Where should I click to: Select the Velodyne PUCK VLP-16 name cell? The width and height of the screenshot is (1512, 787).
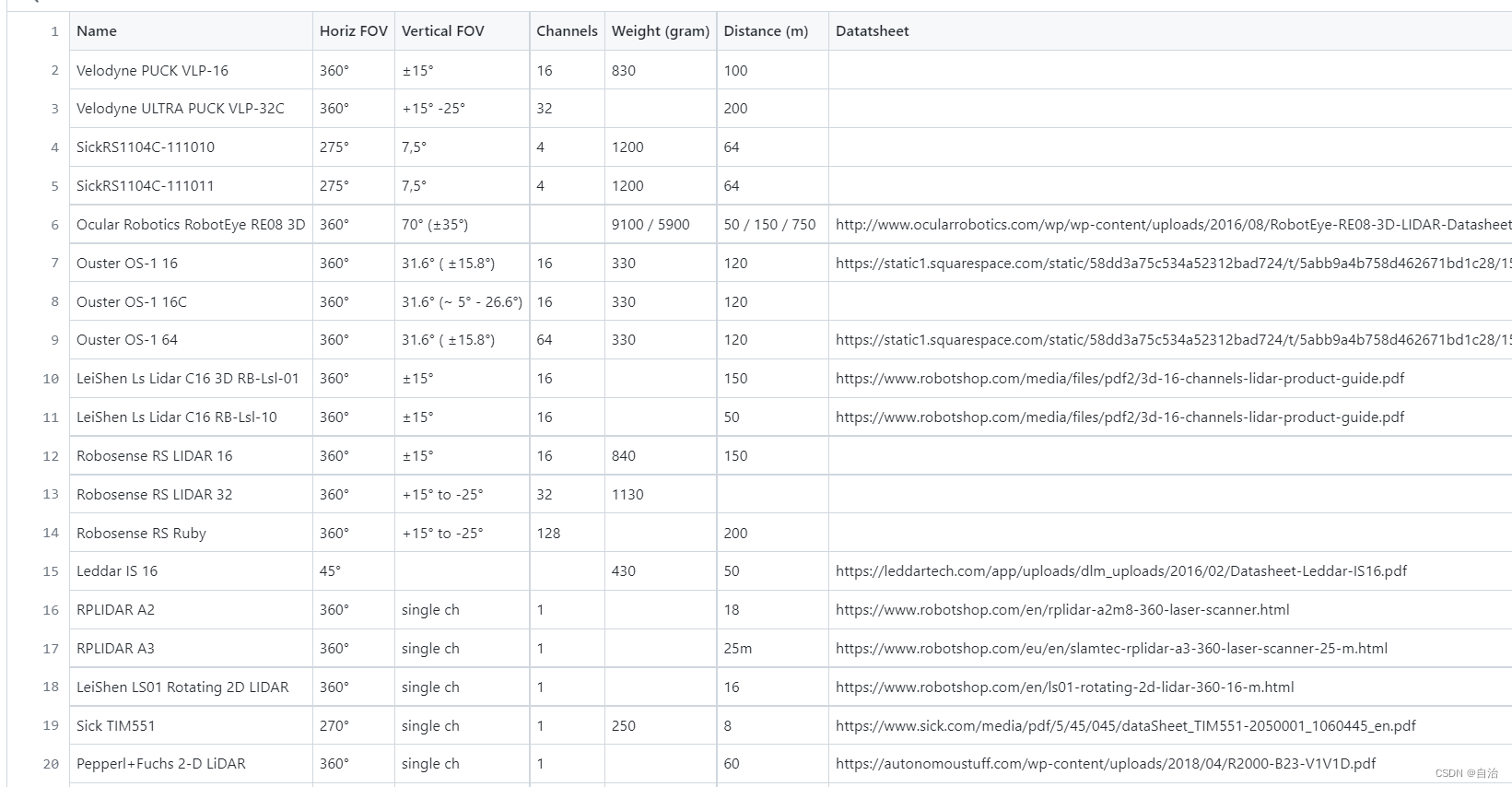click(152, 71)
